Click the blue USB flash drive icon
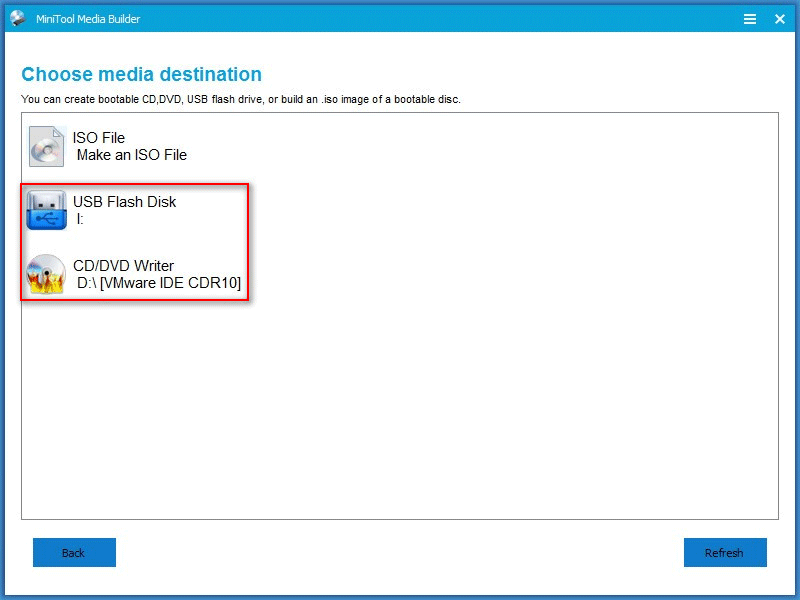This screenshot has height=600, width=800. pyautogui.click(x=46, y=210)
